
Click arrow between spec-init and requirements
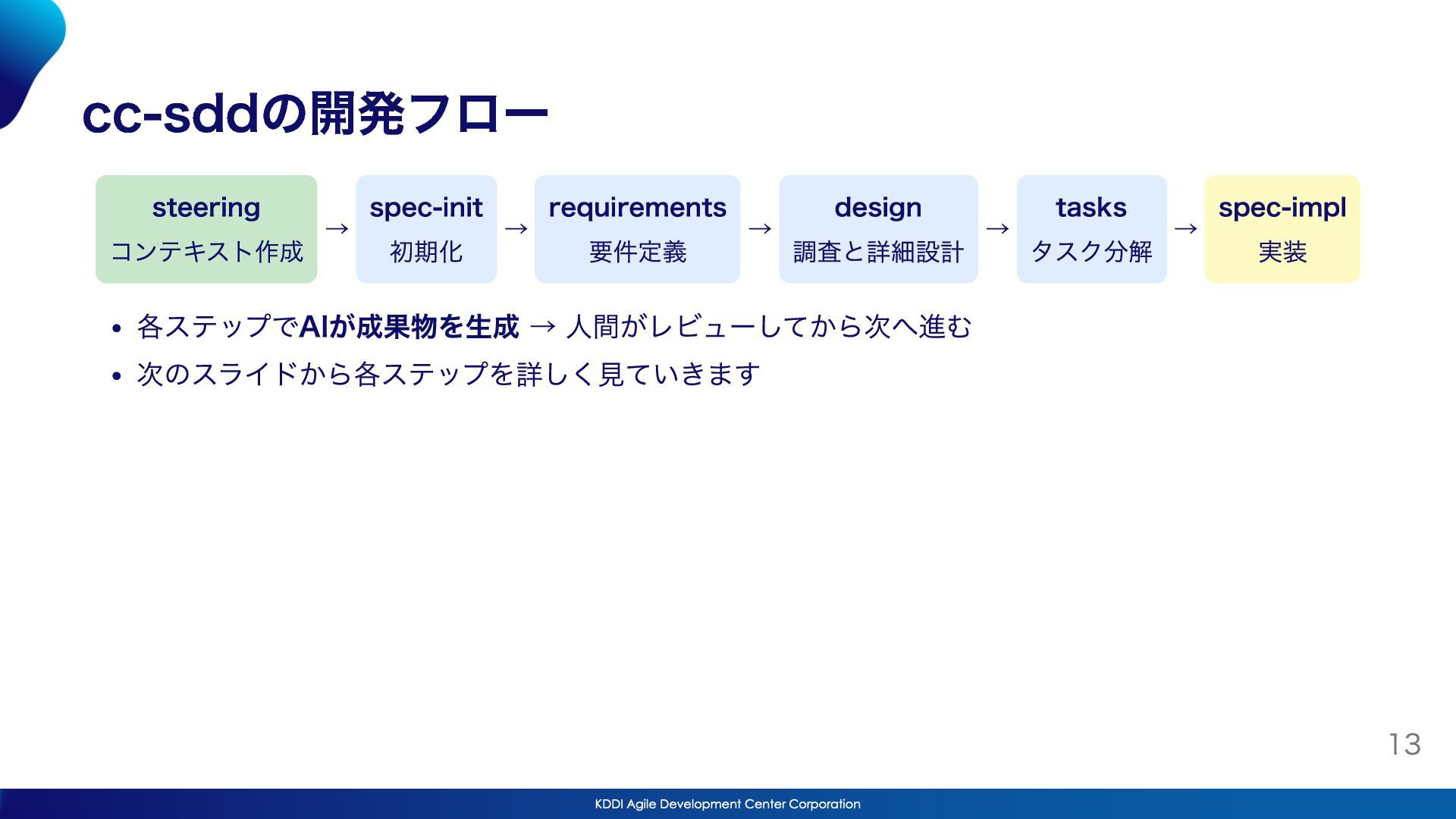(x=516, y=229)
